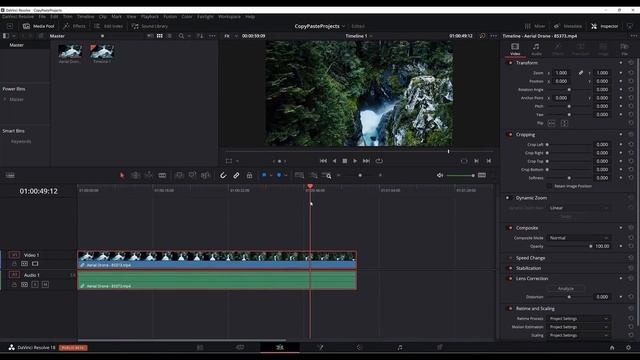Check Retain Image Position checkbox
The height and width of the screenshot is (360, 640).
pos(549,186)
